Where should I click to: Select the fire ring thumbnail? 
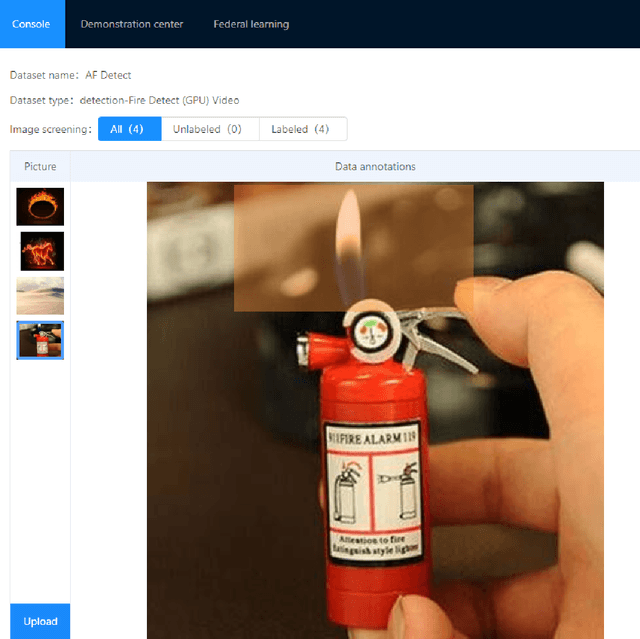[x=40, y=206]
